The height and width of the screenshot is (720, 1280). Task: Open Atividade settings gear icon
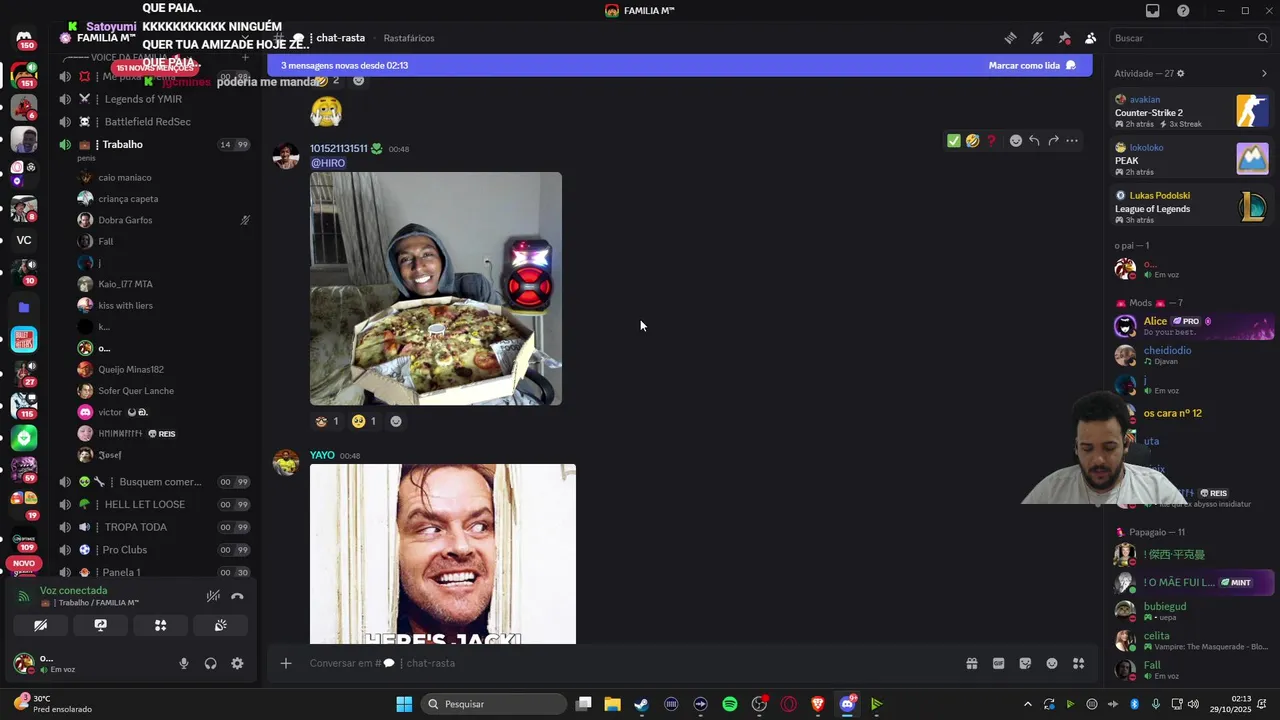tap(1181, 73)
